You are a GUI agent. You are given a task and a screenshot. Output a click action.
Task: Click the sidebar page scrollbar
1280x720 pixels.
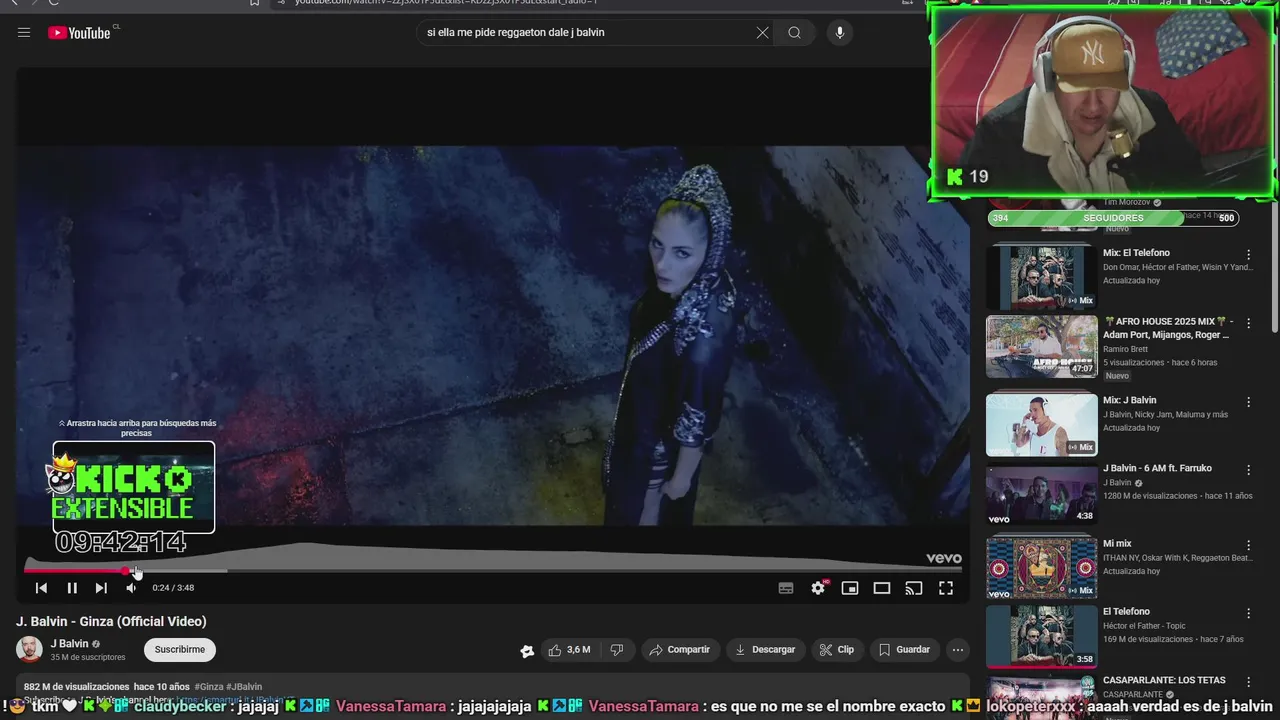[1274, 270]
